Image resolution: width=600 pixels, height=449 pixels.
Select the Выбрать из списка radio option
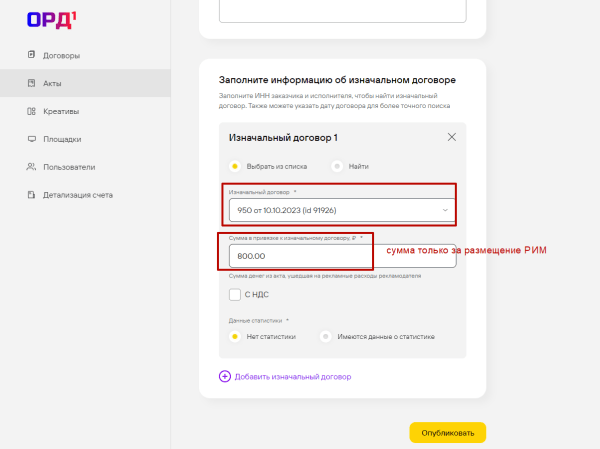click(x=236, y=166)
